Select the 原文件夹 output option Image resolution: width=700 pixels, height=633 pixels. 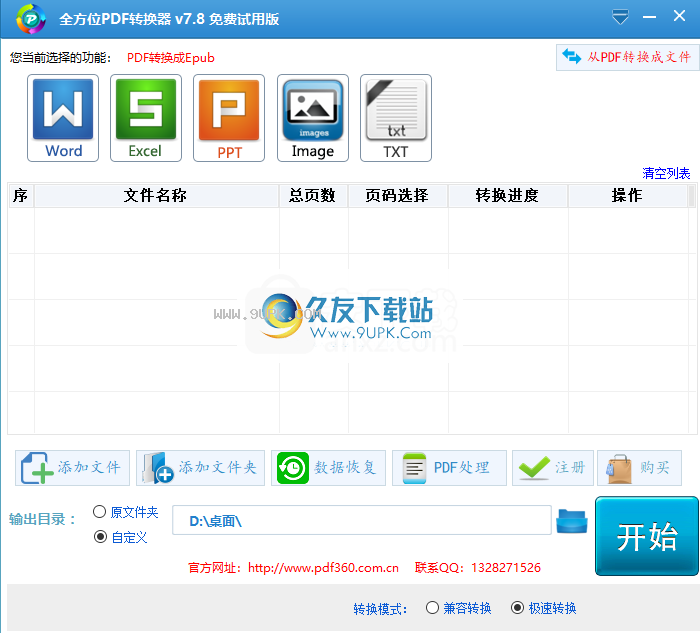tap(125, 512)
